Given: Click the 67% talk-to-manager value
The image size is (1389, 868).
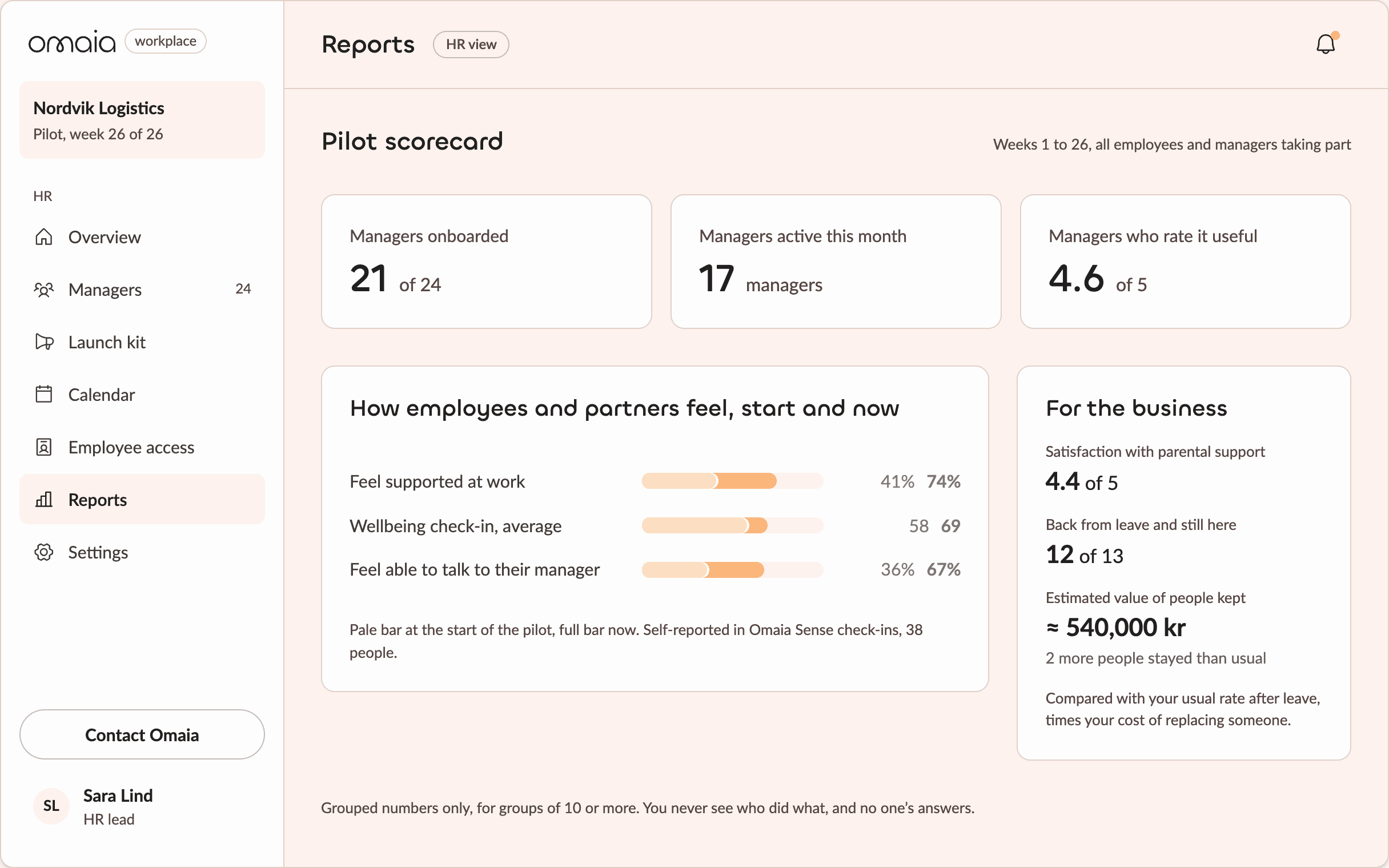Looking at the screenshot, I should click(944, 569).
